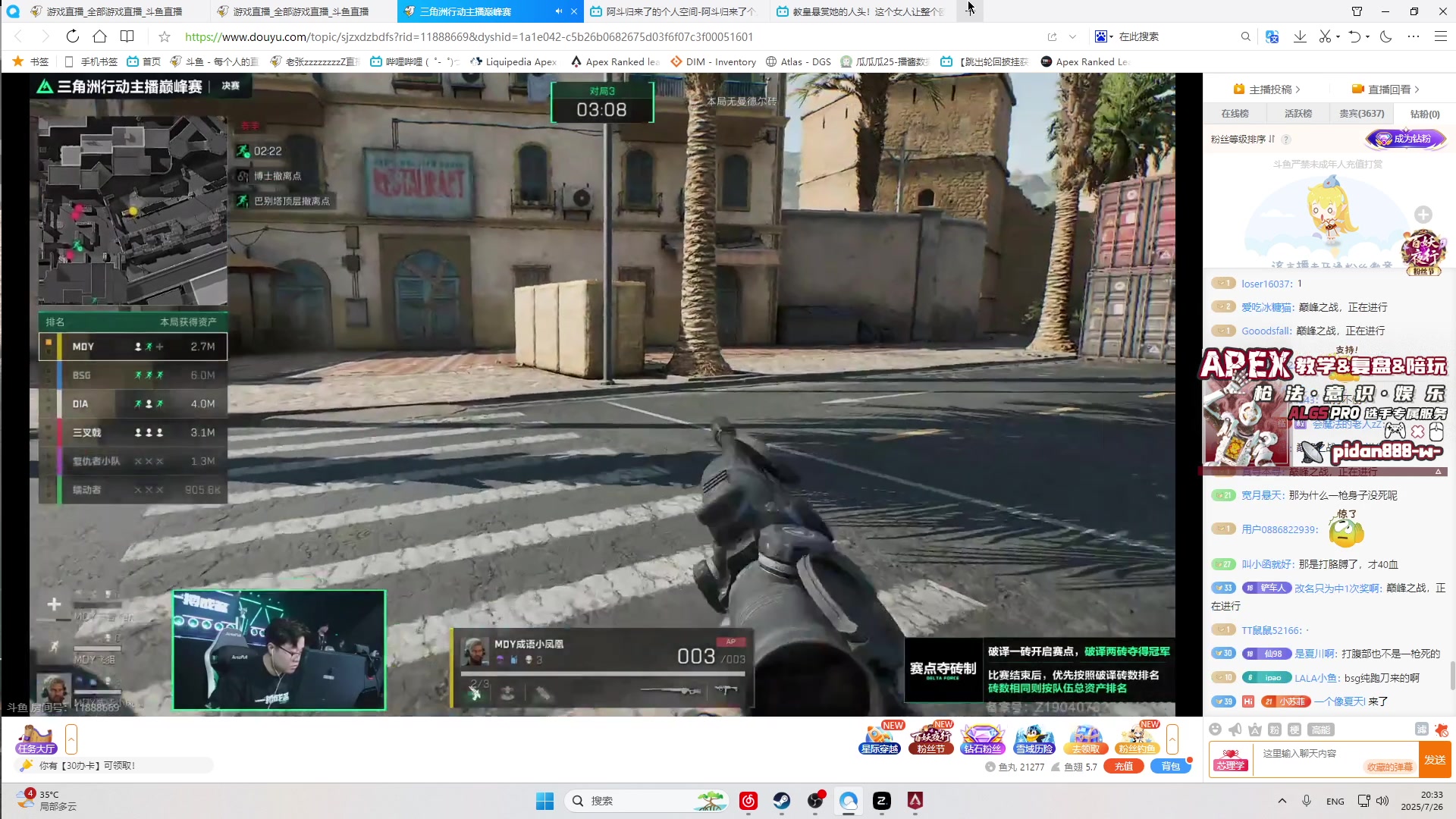Viewport: 1456px width, 819px height.
Task: Open the page translate tool
Action: point(1272,36)
